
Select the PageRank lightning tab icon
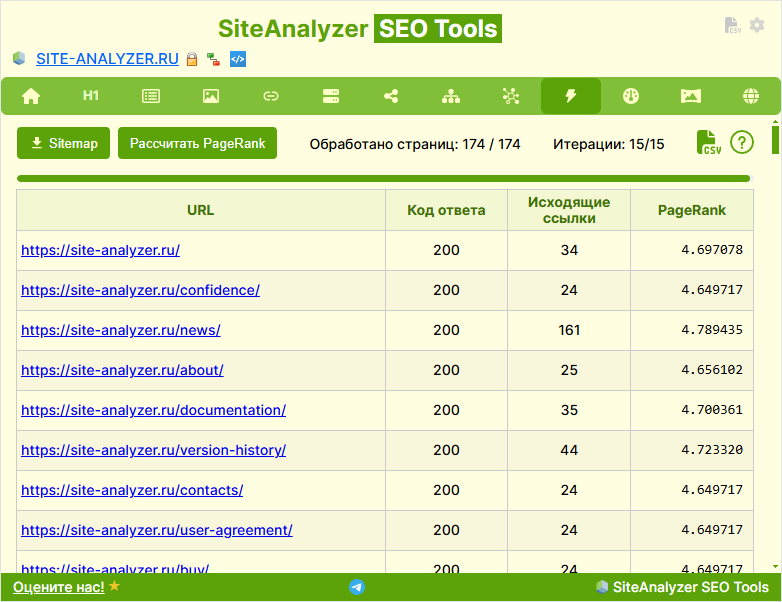571,96
